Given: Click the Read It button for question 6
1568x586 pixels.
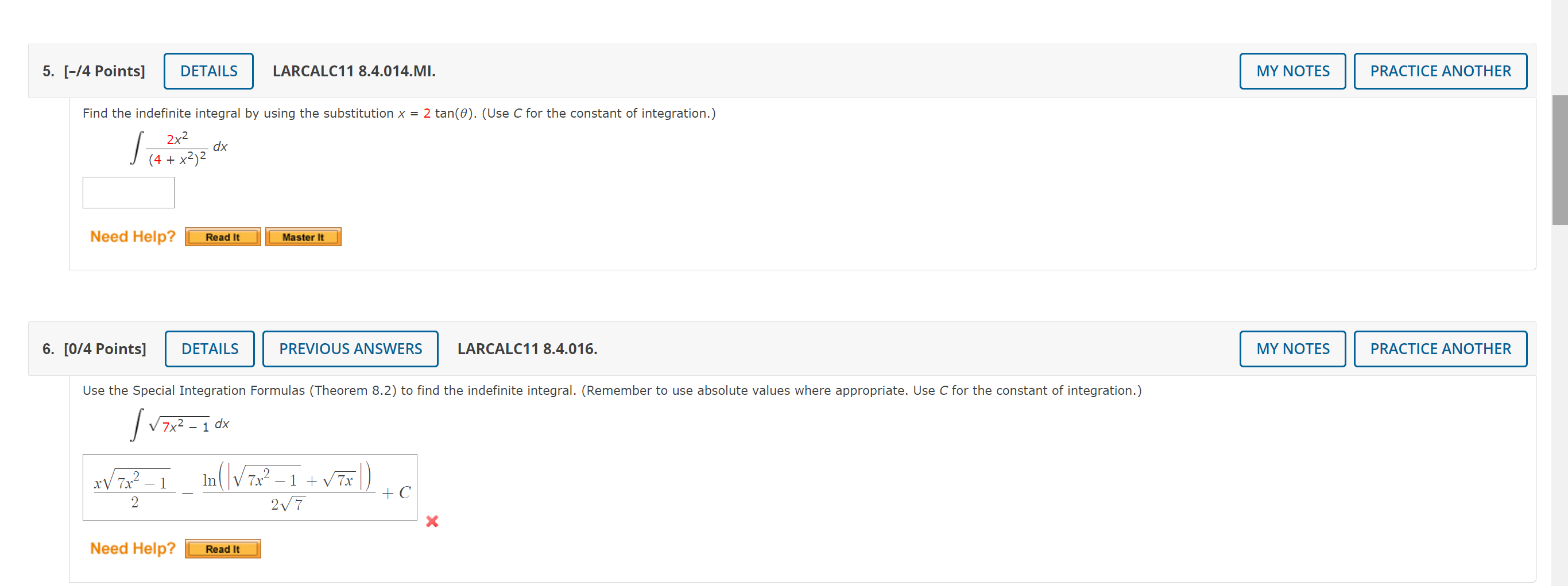Looking at the screenshot, I should 222,548.
